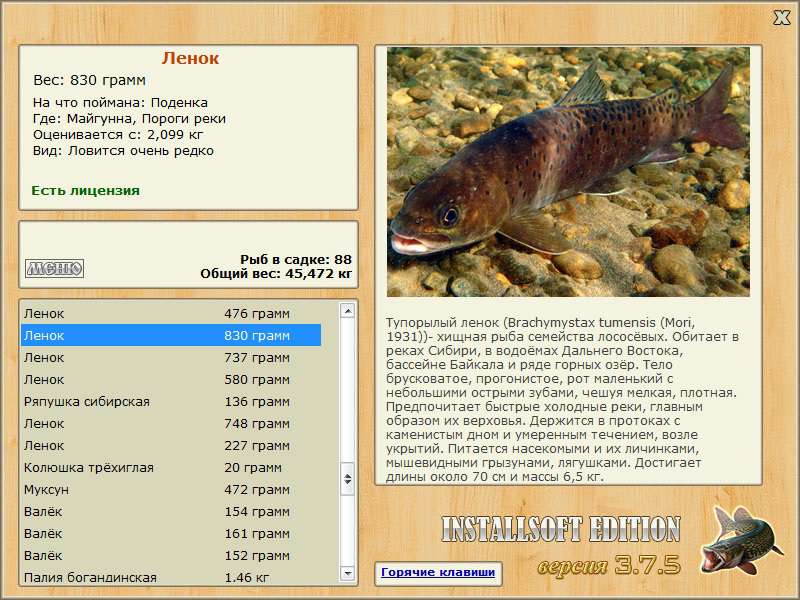Select the Ряпушка сибирская 136 грамм row
800x600 pixels.
tap(171, 401)
